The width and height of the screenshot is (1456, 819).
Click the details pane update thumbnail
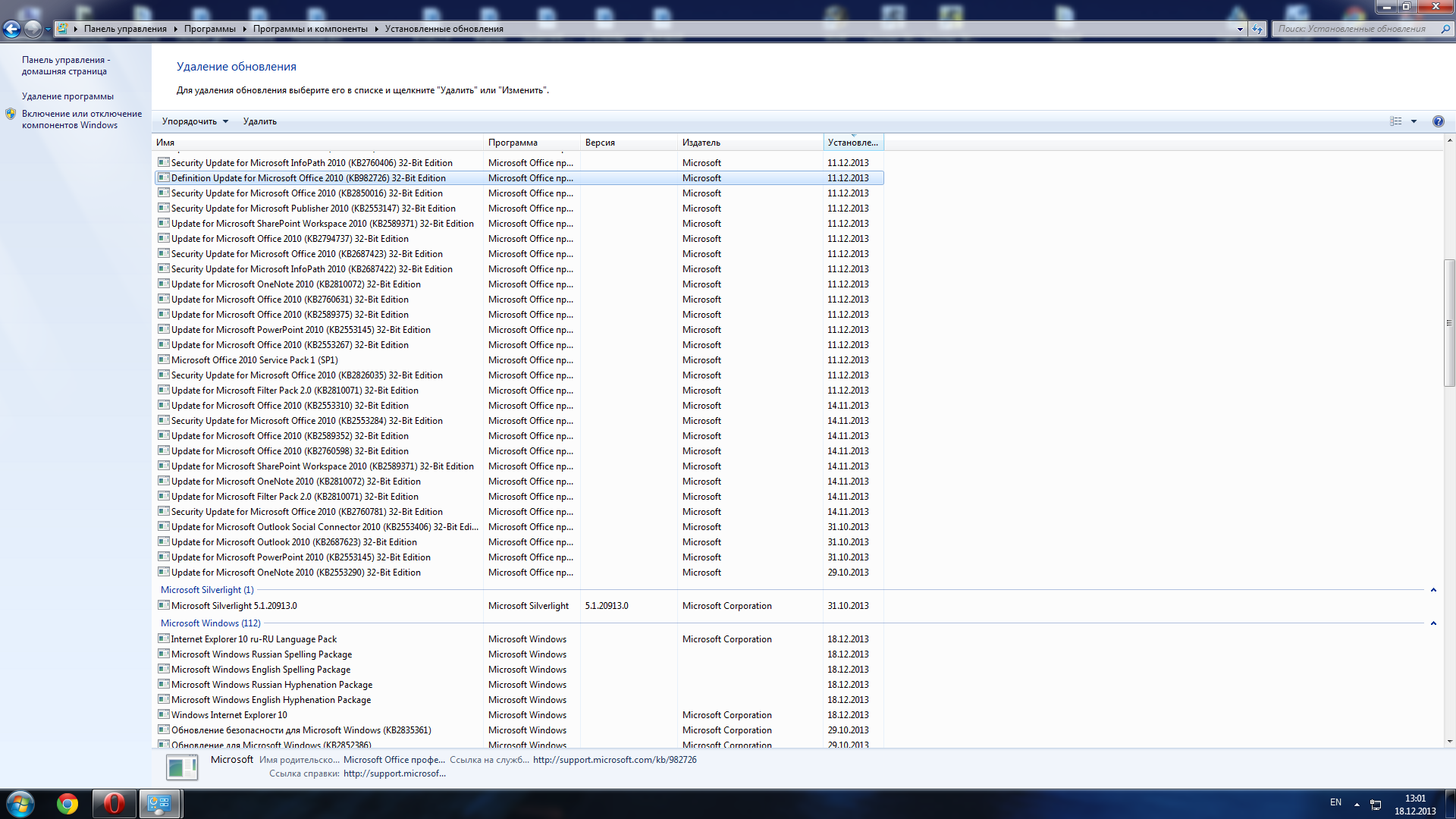[182, 767]
